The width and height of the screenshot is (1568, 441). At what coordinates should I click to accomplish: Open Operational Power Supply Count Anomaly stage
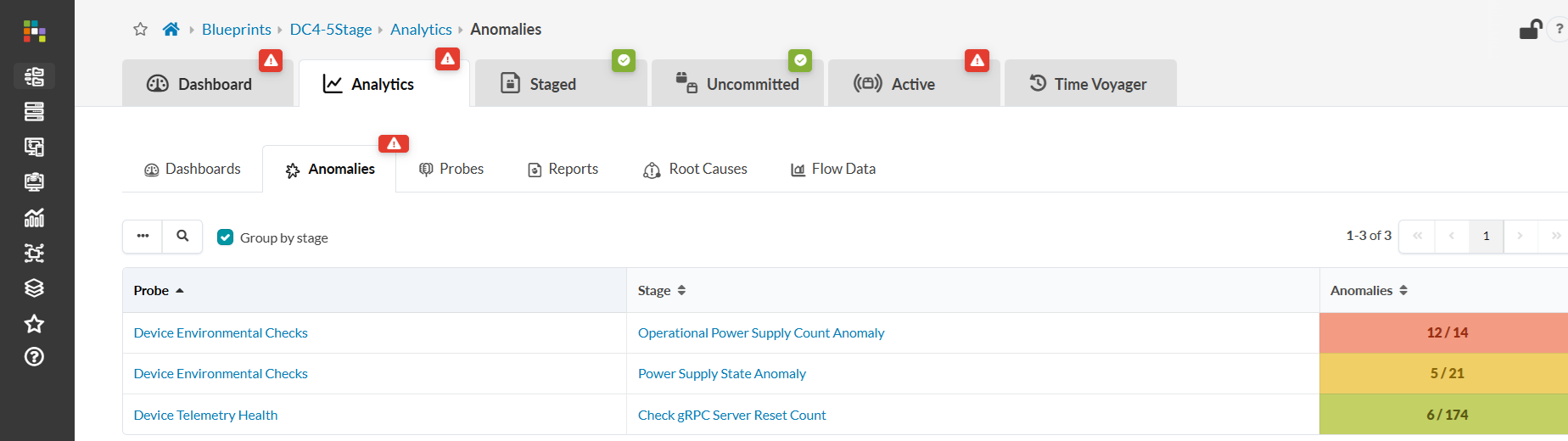(x=761, y=333)
